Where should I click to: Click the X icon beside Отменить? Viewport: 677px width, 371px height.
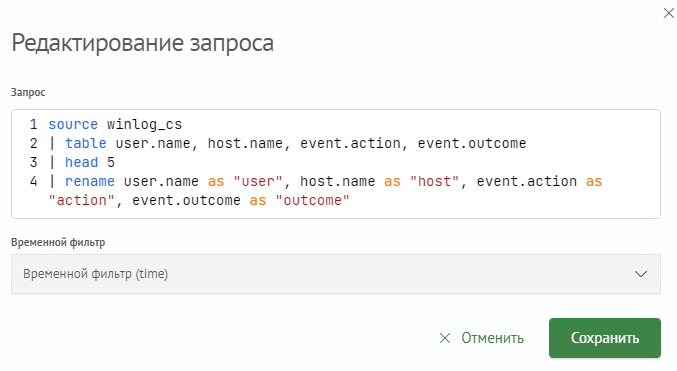pyautogui.click(x=445, y=338)
